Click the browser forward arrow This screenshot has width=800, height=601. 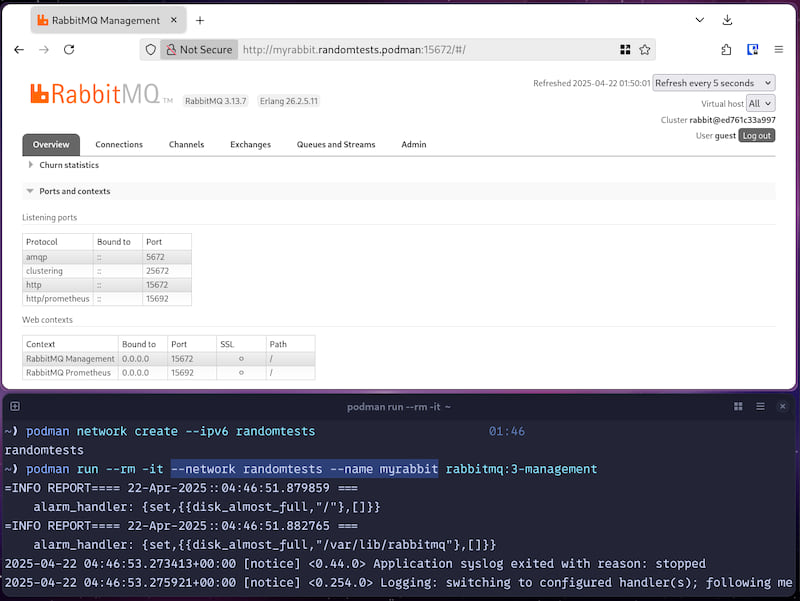(x=44, y=49)
